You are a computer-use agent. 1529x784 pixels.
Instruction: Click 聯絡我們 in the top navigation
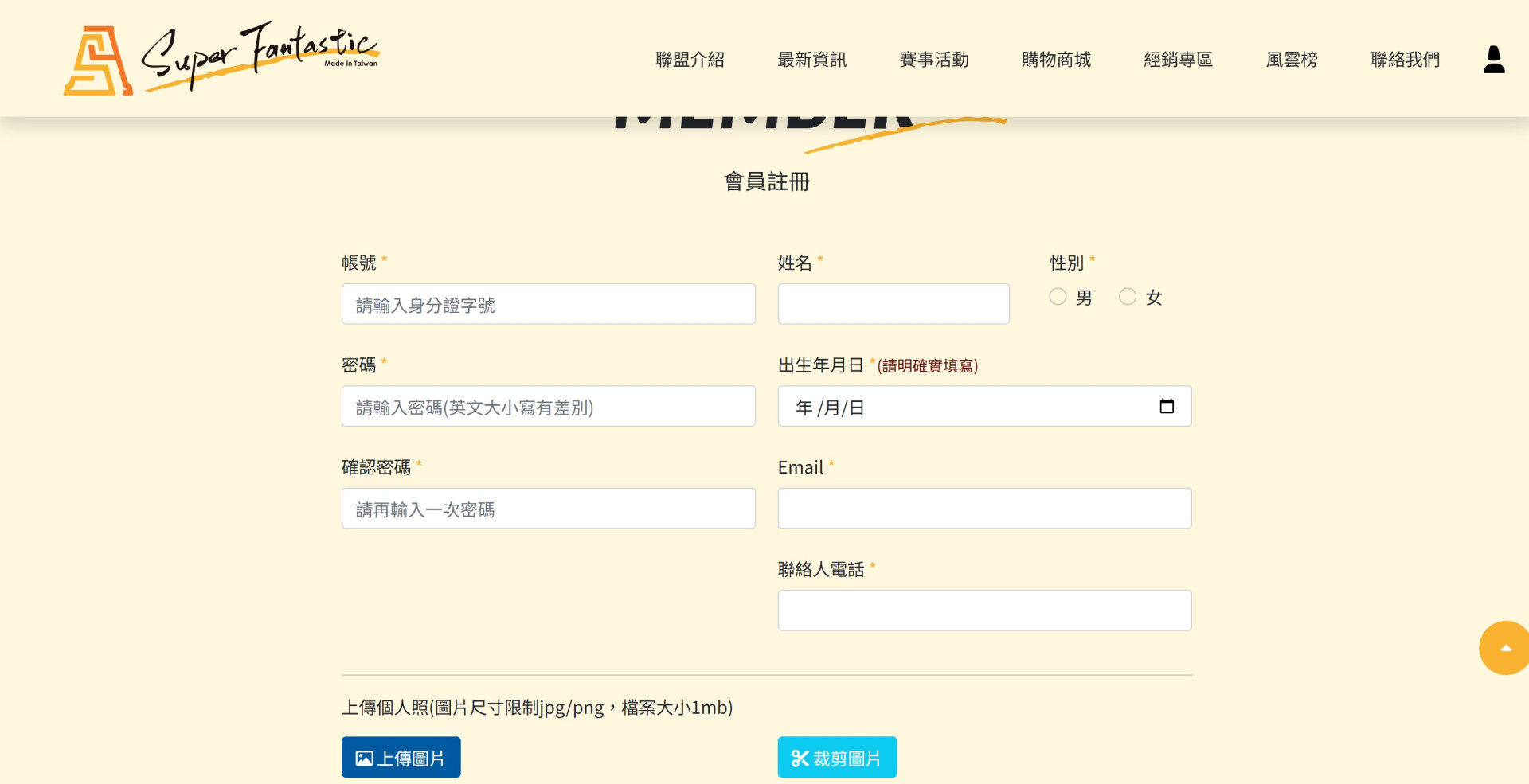tap(1405, 60)
